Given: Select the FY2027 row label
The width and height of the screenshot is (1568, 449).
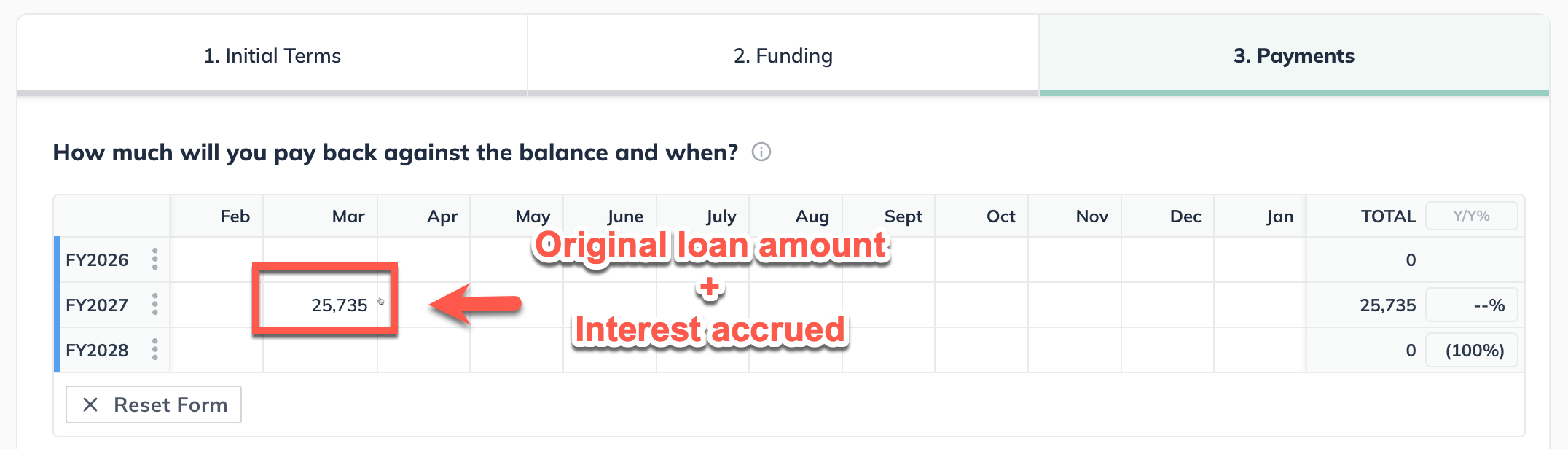Looking at the screenshot, I should (x=97, y=304).
